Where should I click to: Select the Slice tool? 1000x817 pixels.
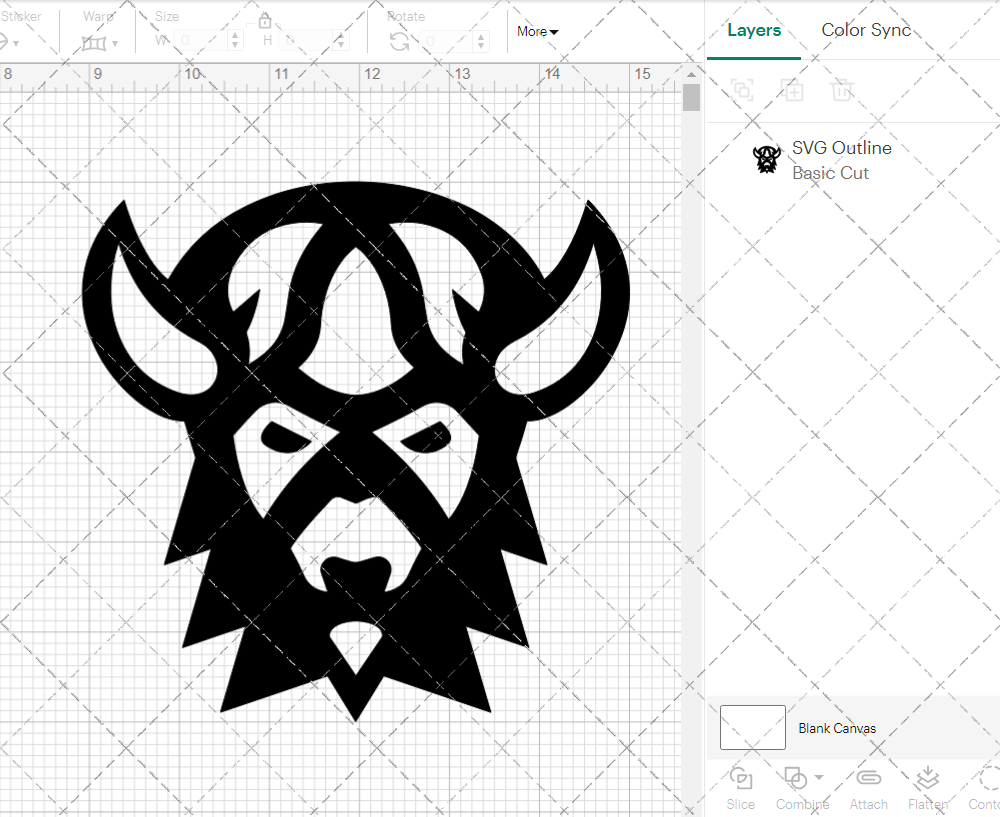click(x=740, y=787)
